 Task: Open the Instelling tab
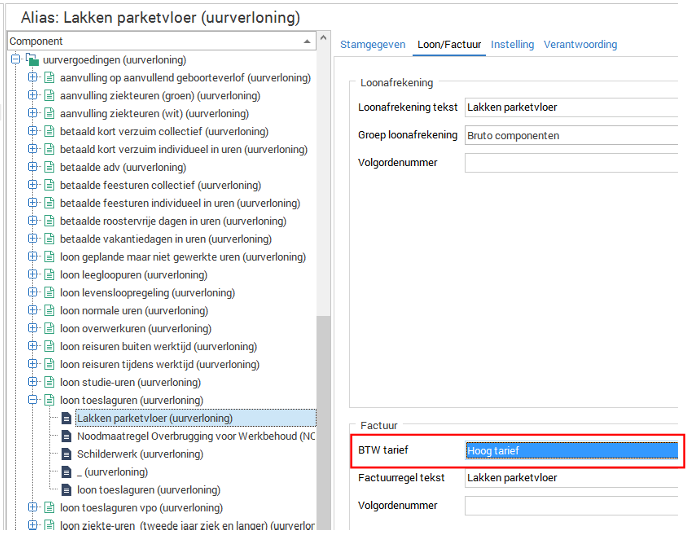pos(511,45)
